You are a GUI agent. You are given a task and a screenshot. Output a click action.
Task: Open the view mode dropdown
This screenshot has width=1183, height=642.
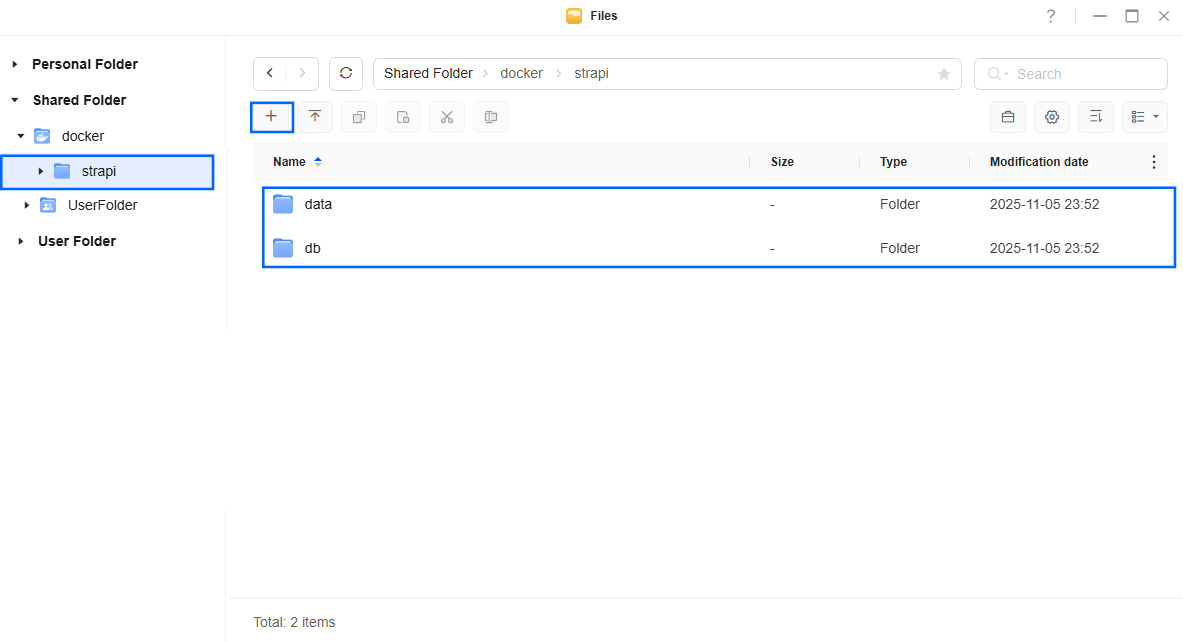pos(1145,117)
